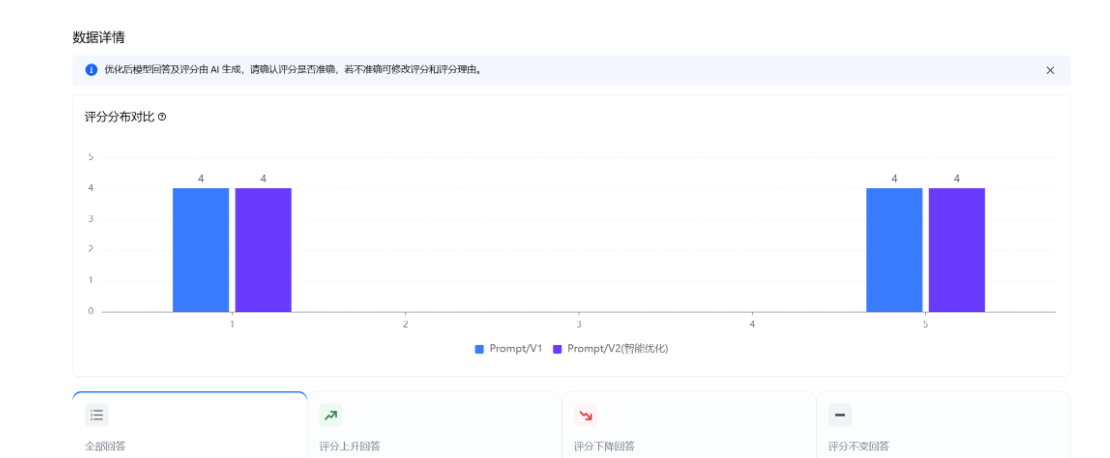1110x458 pixels.
Task: Close the AI-generated scoring info banner
Action: click(1050, 70)
